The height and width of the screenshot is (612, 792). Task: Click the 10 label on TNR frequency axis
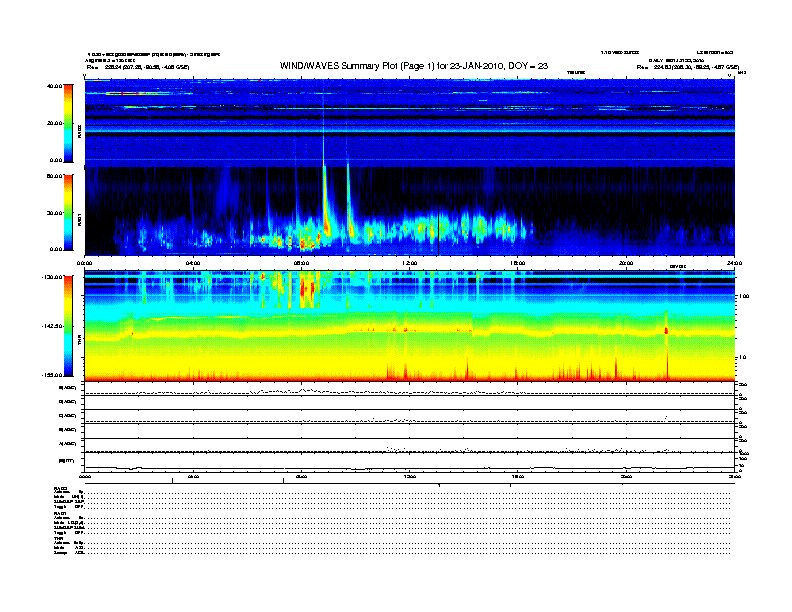tap(743, 358)
